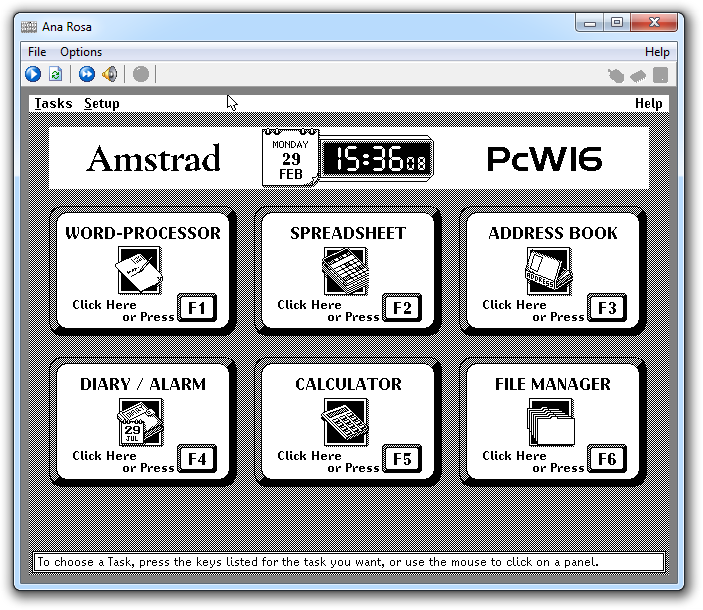The height and width of the screenshot is (610, 703).
Task: Click 'Click Here' in the Diary / Alarm panel
Action: tap(104, 456)
